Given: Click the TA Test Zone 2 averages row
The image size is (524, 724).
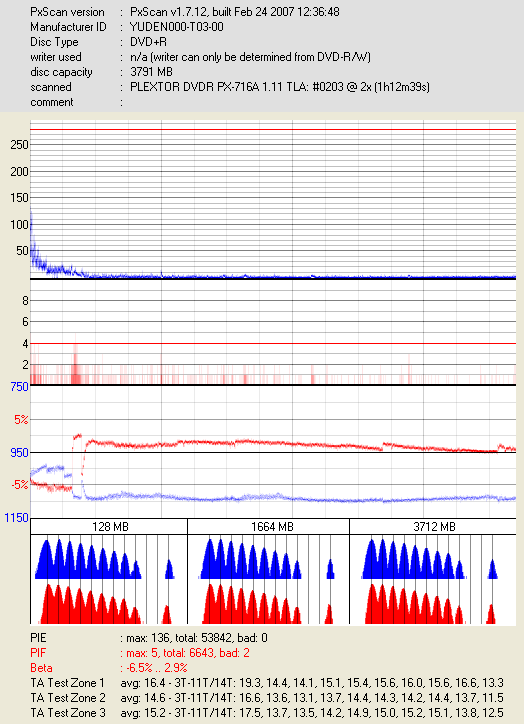Looking at the screenshot, I should coord(266,698).
